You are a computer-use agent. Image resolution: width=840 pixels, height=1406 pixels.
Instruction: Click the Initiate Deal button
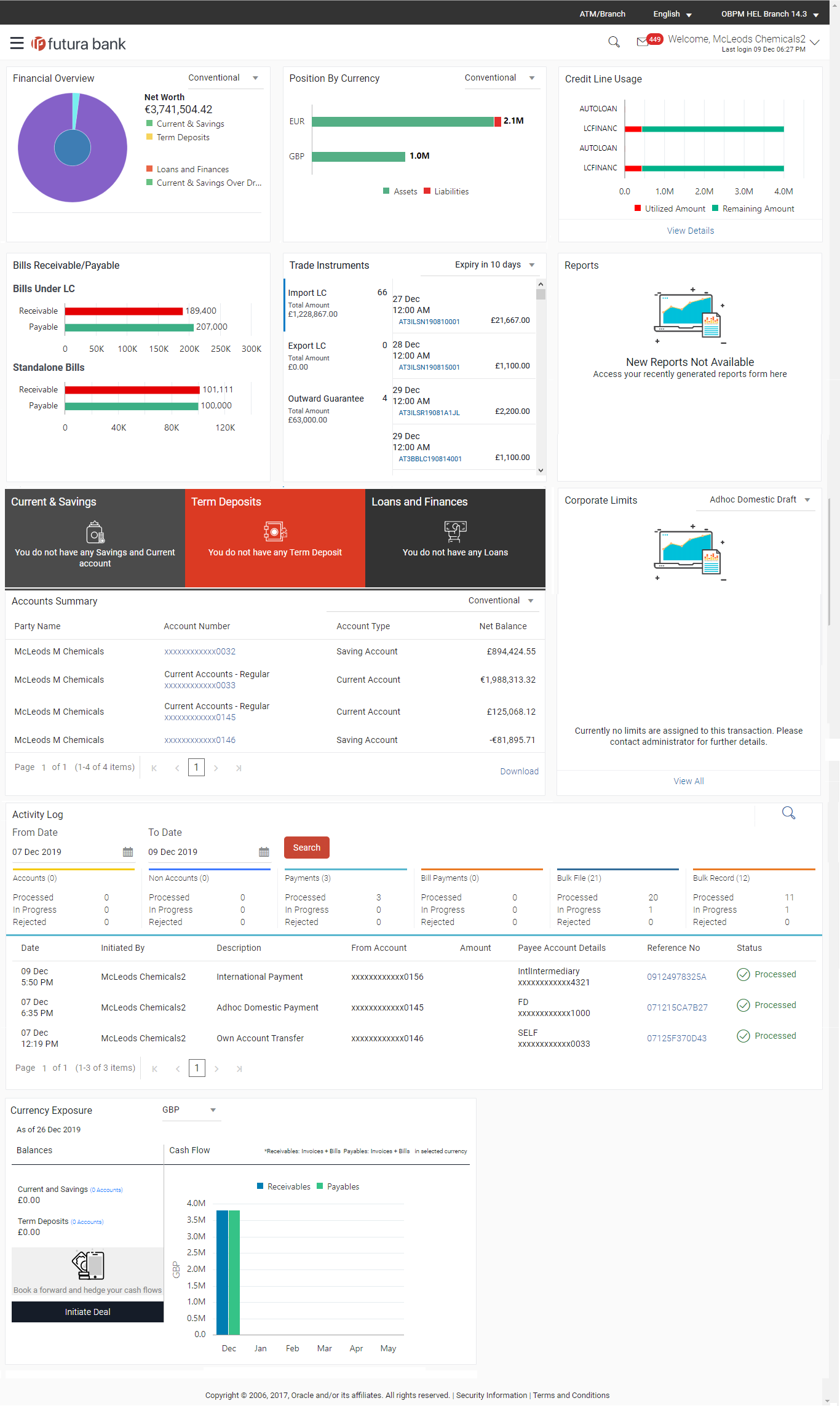88,1312
